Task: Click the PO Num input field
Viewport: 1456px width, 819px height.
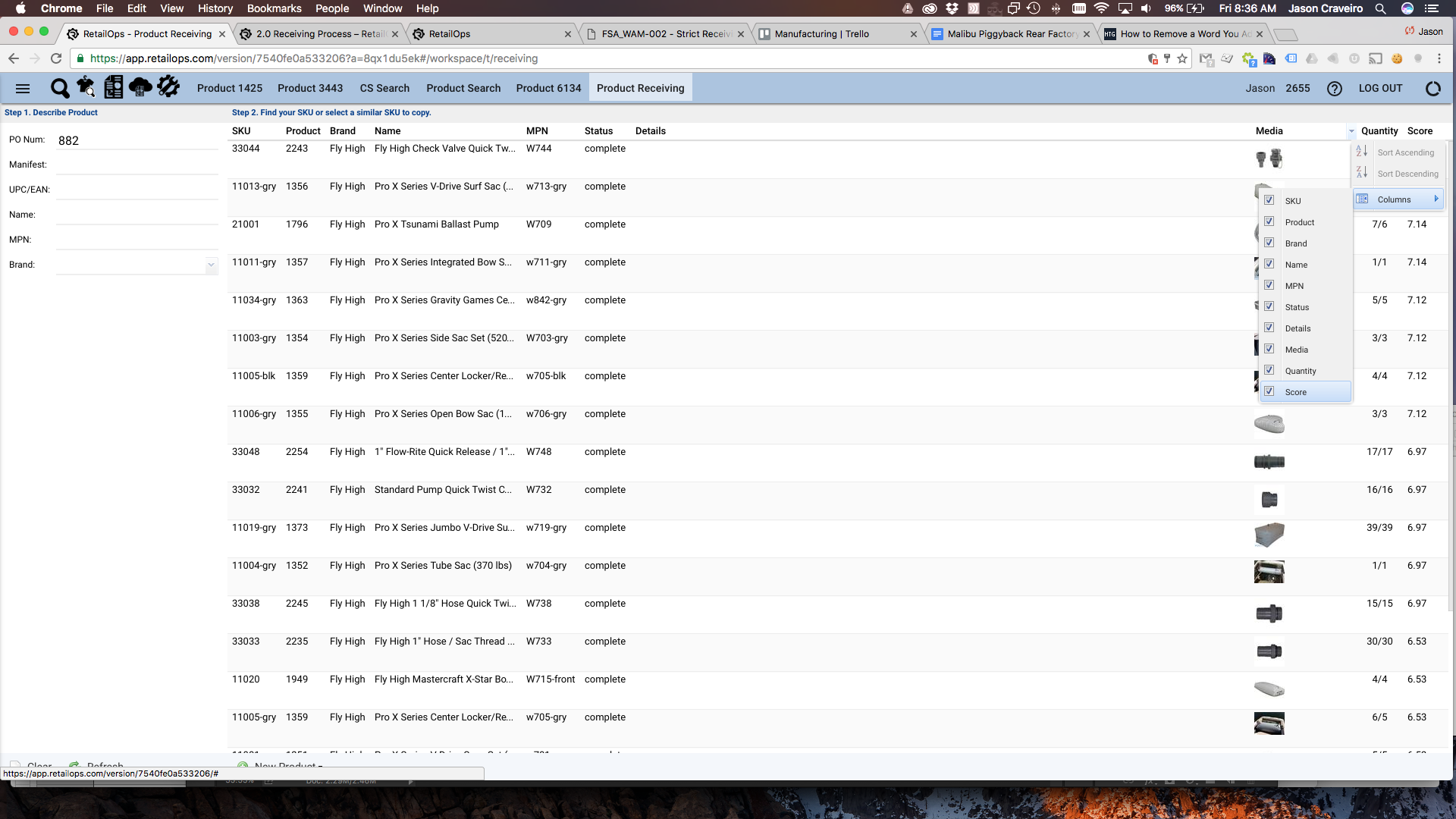Action: point(136,140)
